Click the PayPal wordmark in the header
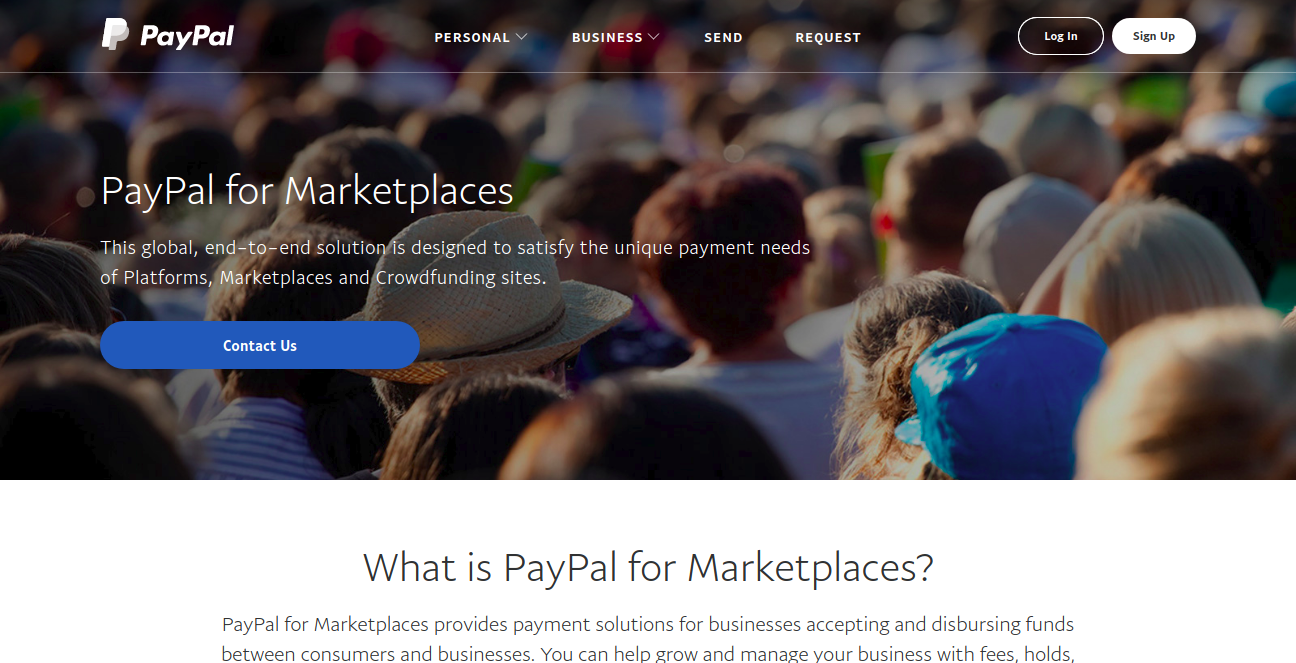The height and width of the screenshot is (663, 1296). pos(187,36)
